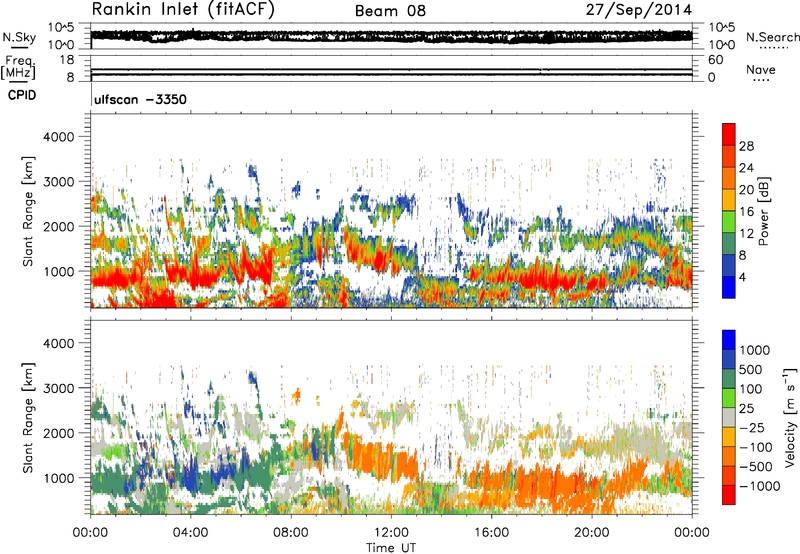Click the 'CPID' label
The image size is (800, 554).
click(22, 95)
